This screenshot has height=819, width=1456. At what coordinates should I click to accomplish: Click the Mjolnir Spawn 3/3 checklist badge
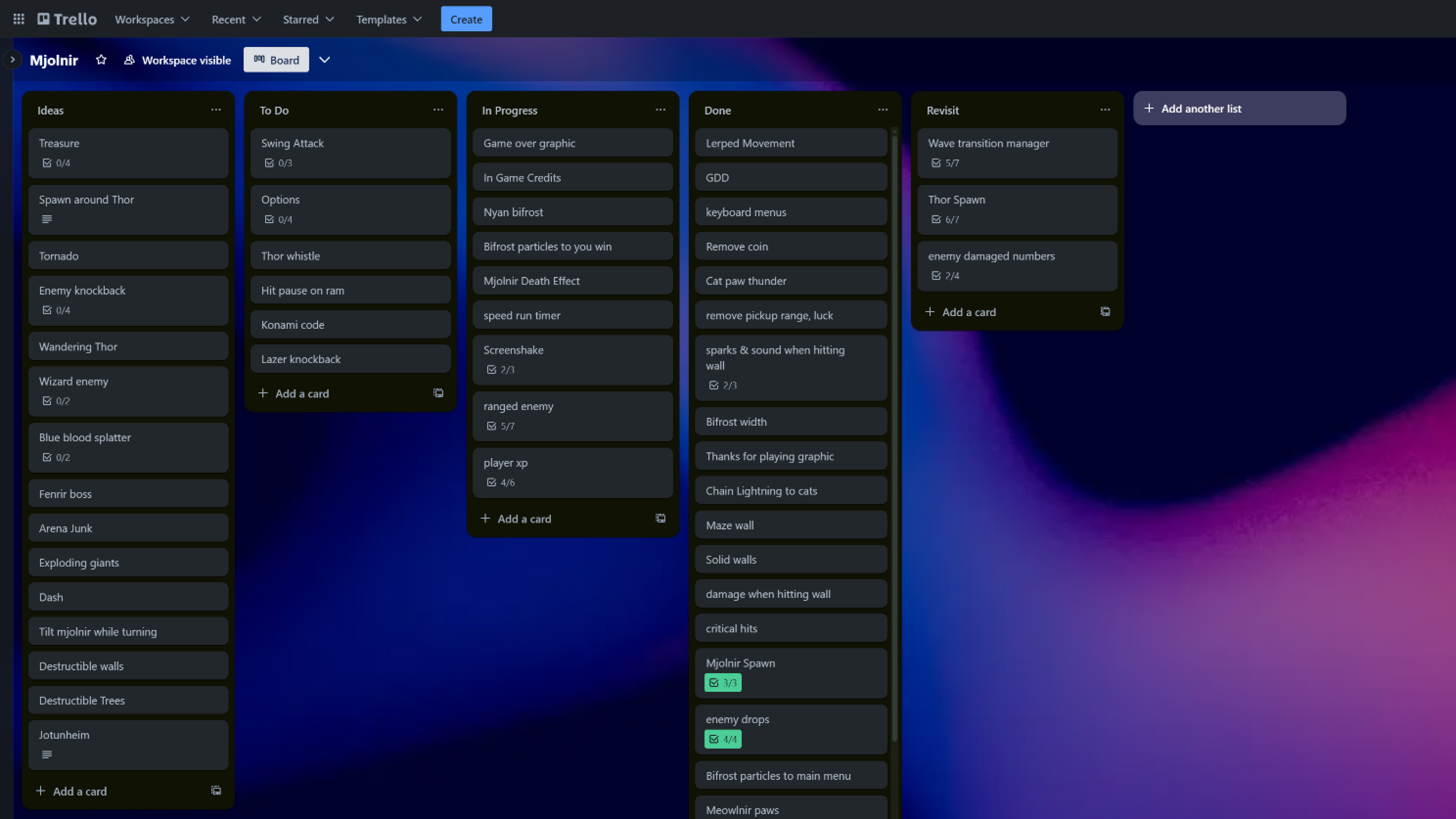coord(723,682)
